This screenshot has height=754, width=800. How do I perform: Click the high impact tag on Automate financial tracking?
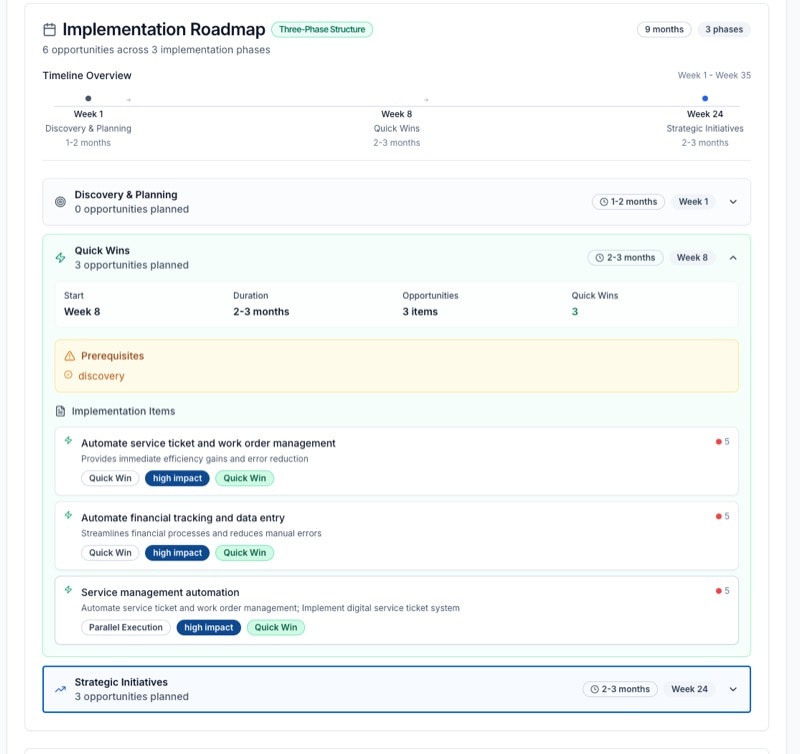178,553
